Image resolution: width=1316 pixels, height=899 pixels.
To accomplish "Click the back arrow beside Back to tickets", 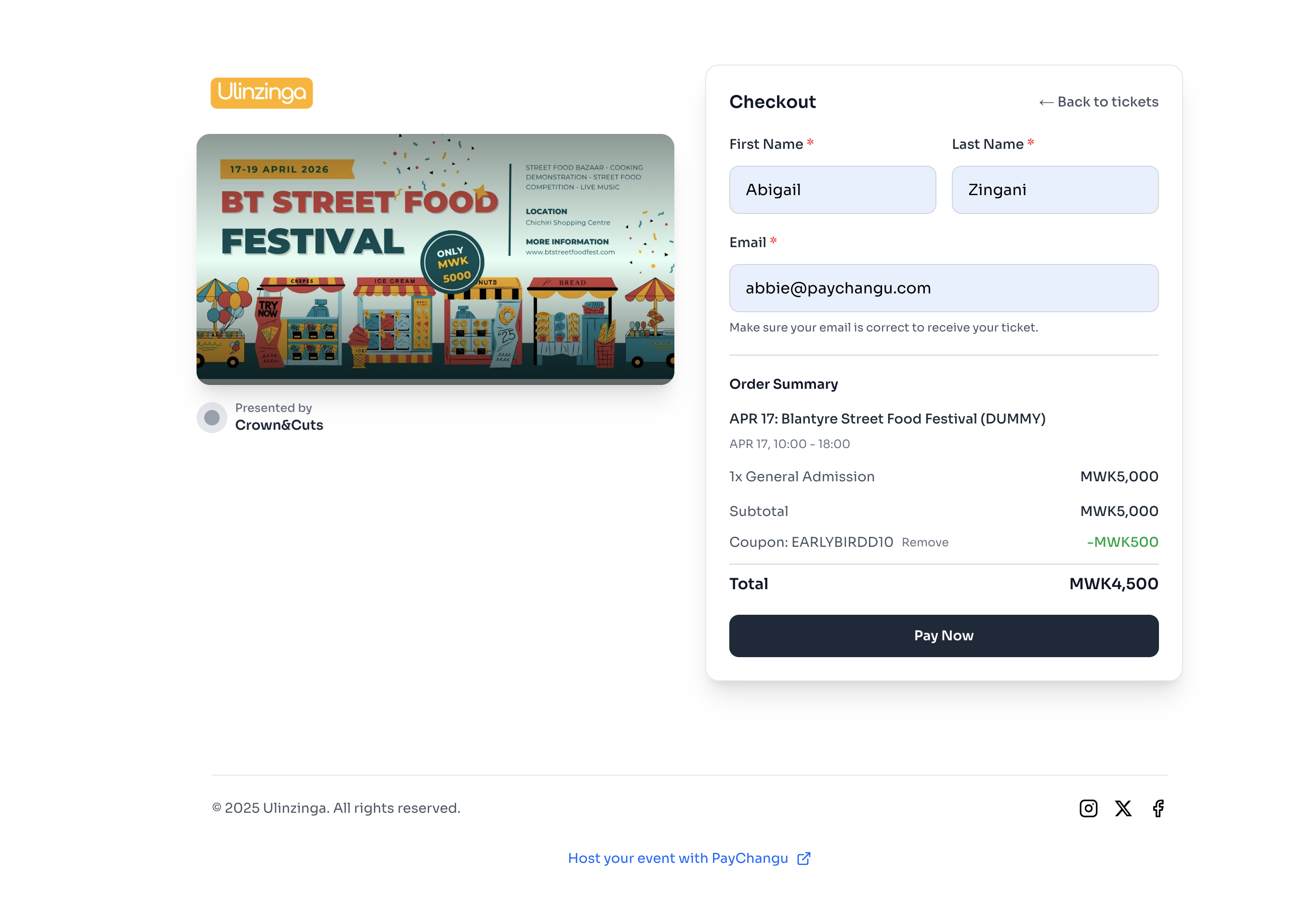I will [1046, 103].
